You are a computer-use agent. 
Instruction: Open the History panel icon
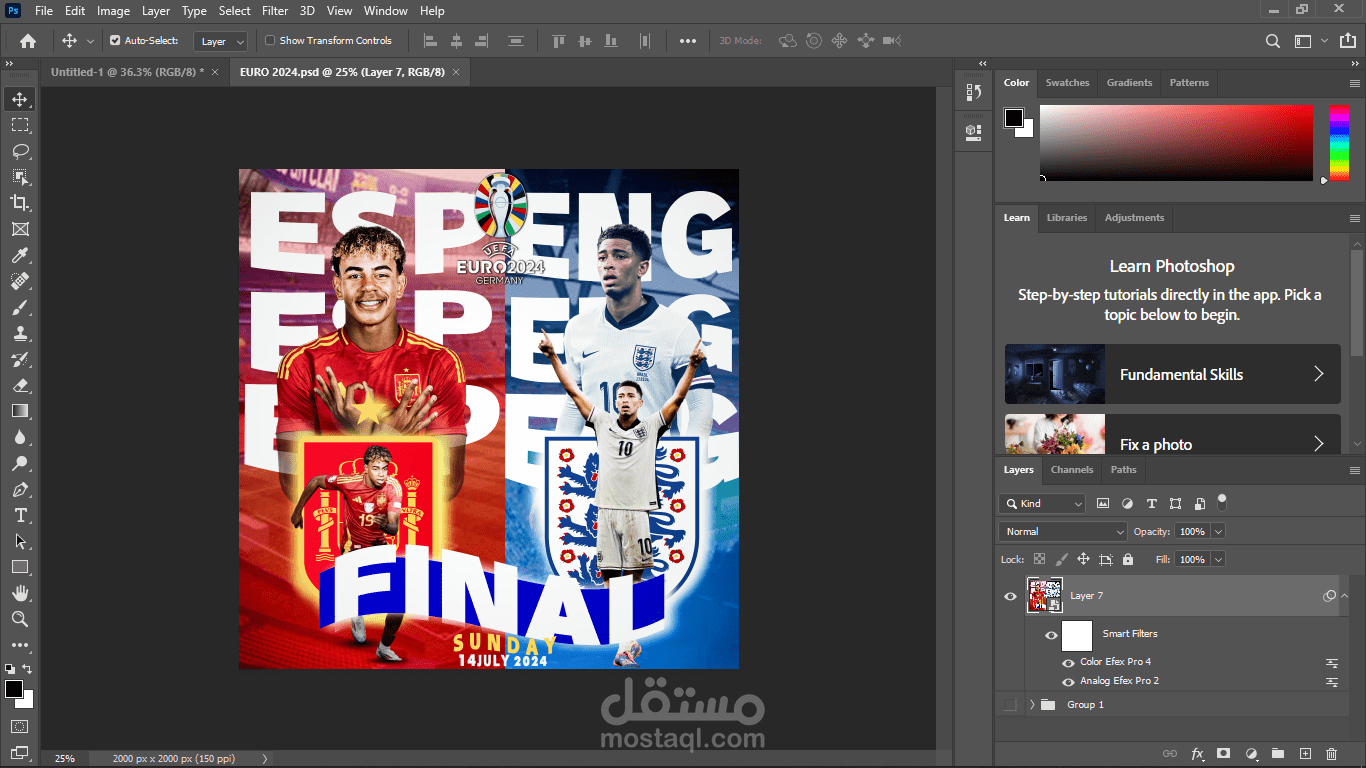(x=974, y=92)
